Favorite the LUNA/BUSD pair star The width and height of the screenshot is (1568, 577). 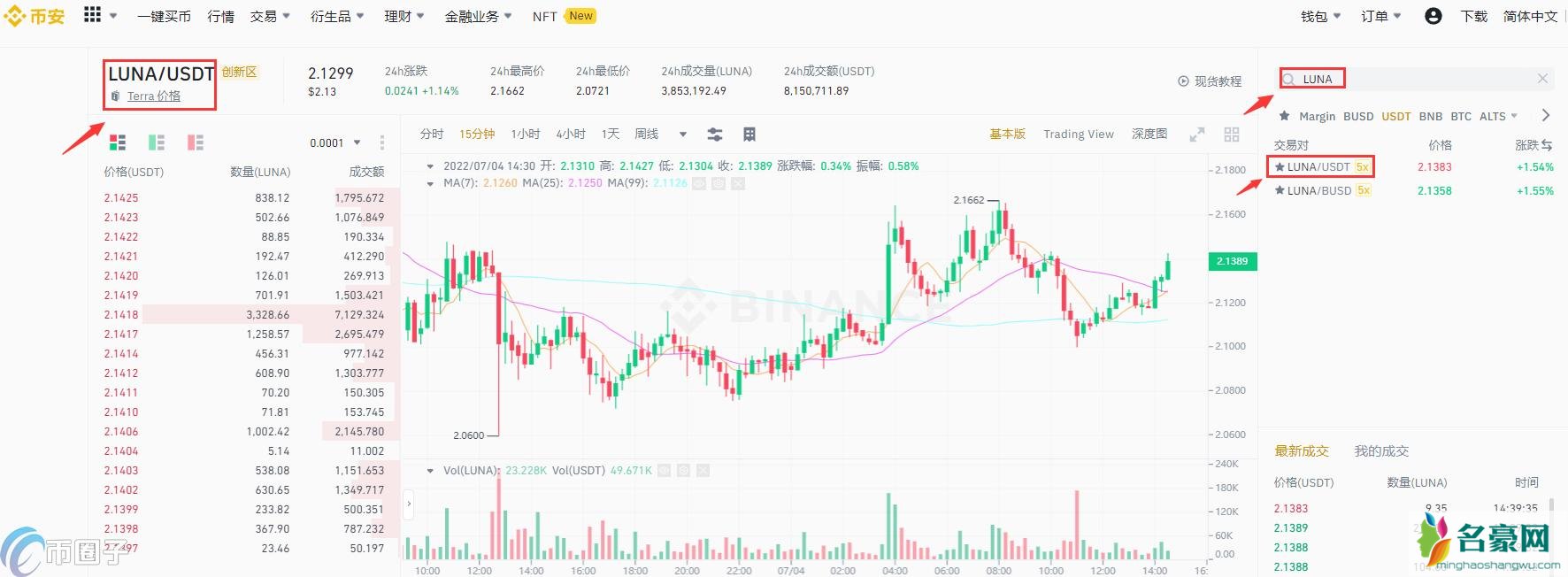point(1280,190)
